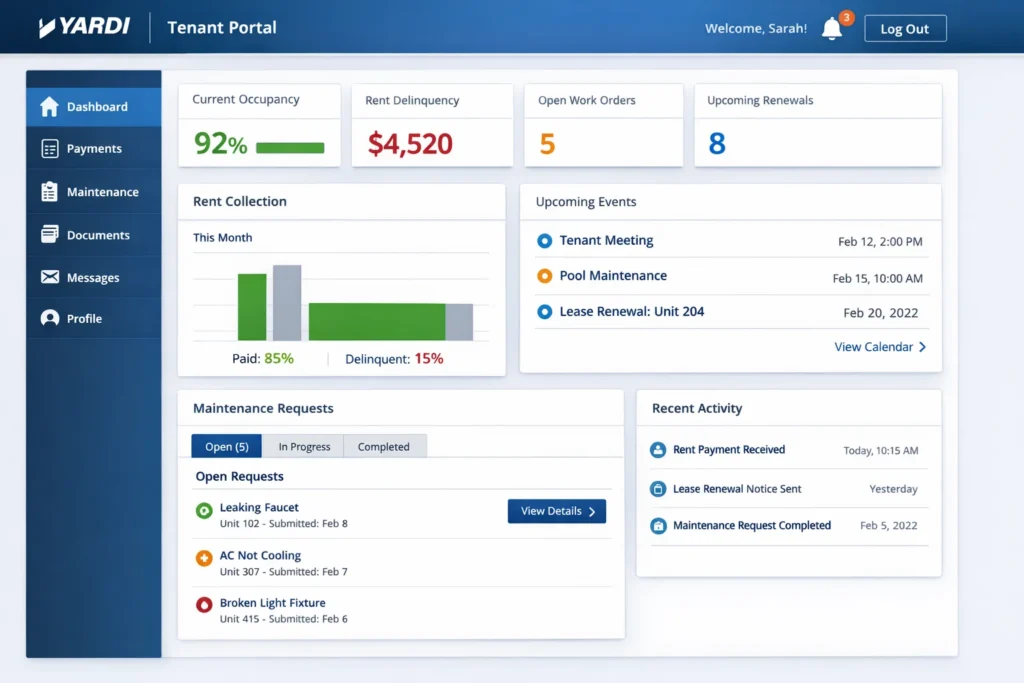The image size is (1024, 683).
Task: Switch to the In Progress tab
Action: pyautogui.click(x=303, y=446)
